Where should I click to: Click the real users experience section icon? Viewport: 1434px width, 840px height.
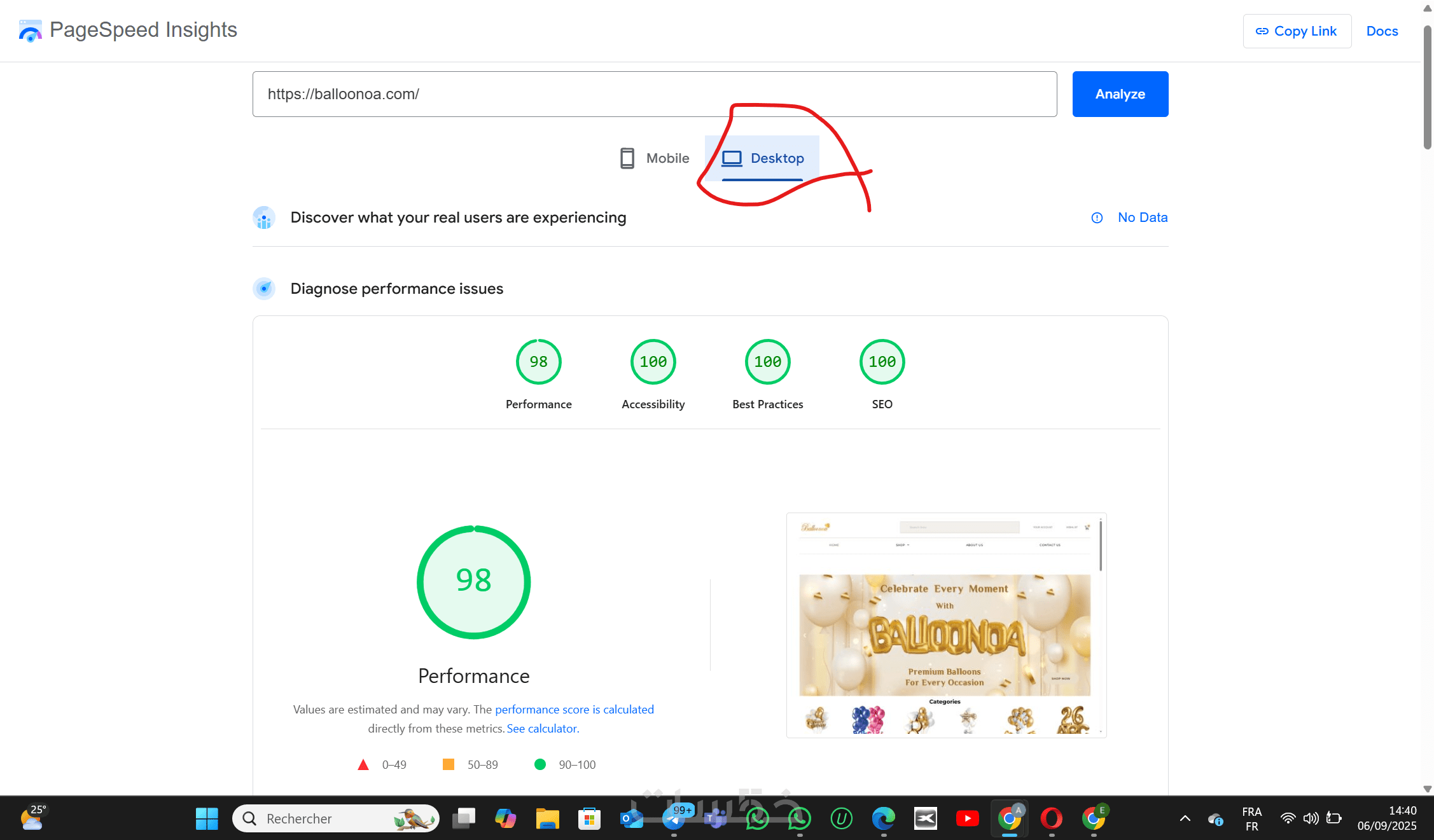pos(264,218)
